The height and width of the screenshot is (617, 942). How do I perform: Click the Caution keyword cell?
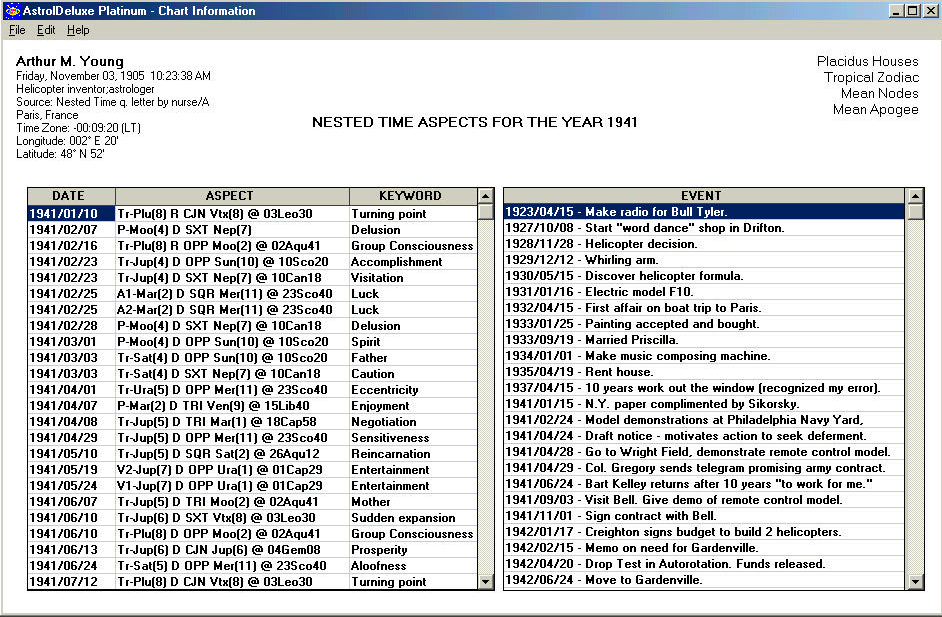tap(413, 374)
